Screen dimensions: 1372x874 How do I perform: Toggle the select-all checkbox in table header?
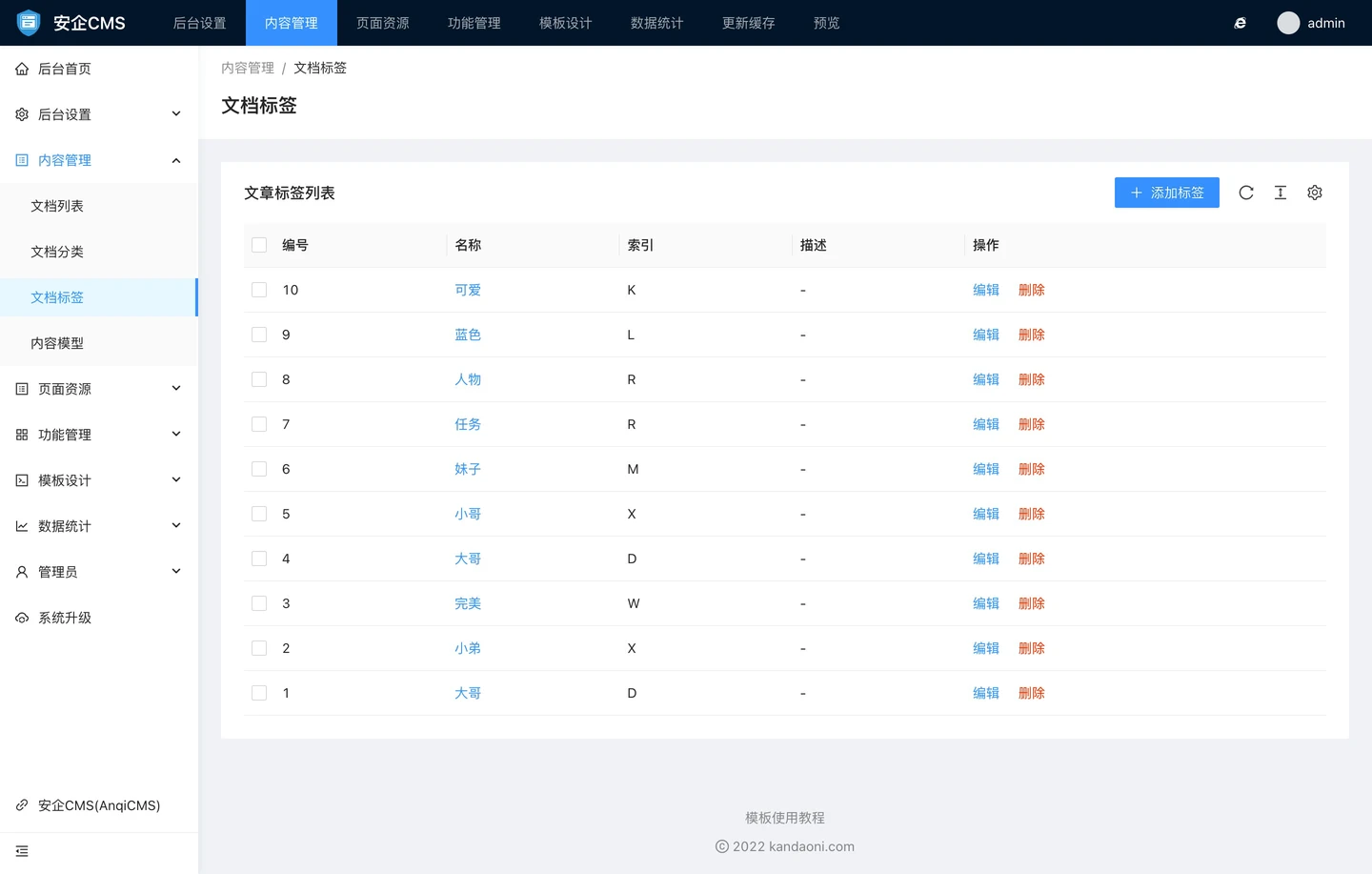(x=259, y=245)
